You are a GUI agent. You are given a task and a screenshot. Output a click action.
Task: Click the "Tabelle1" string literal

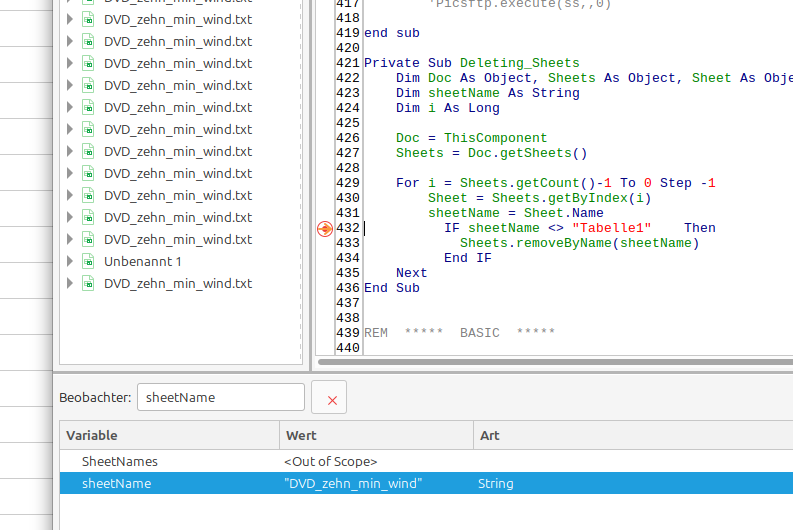tap(611, 228)
